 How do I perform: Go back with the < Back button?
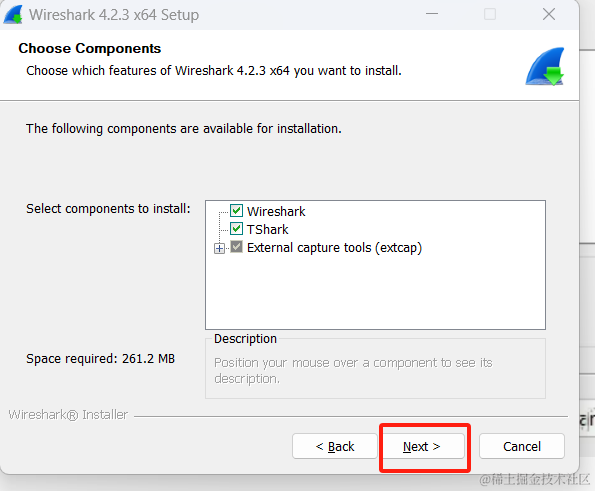335,447
